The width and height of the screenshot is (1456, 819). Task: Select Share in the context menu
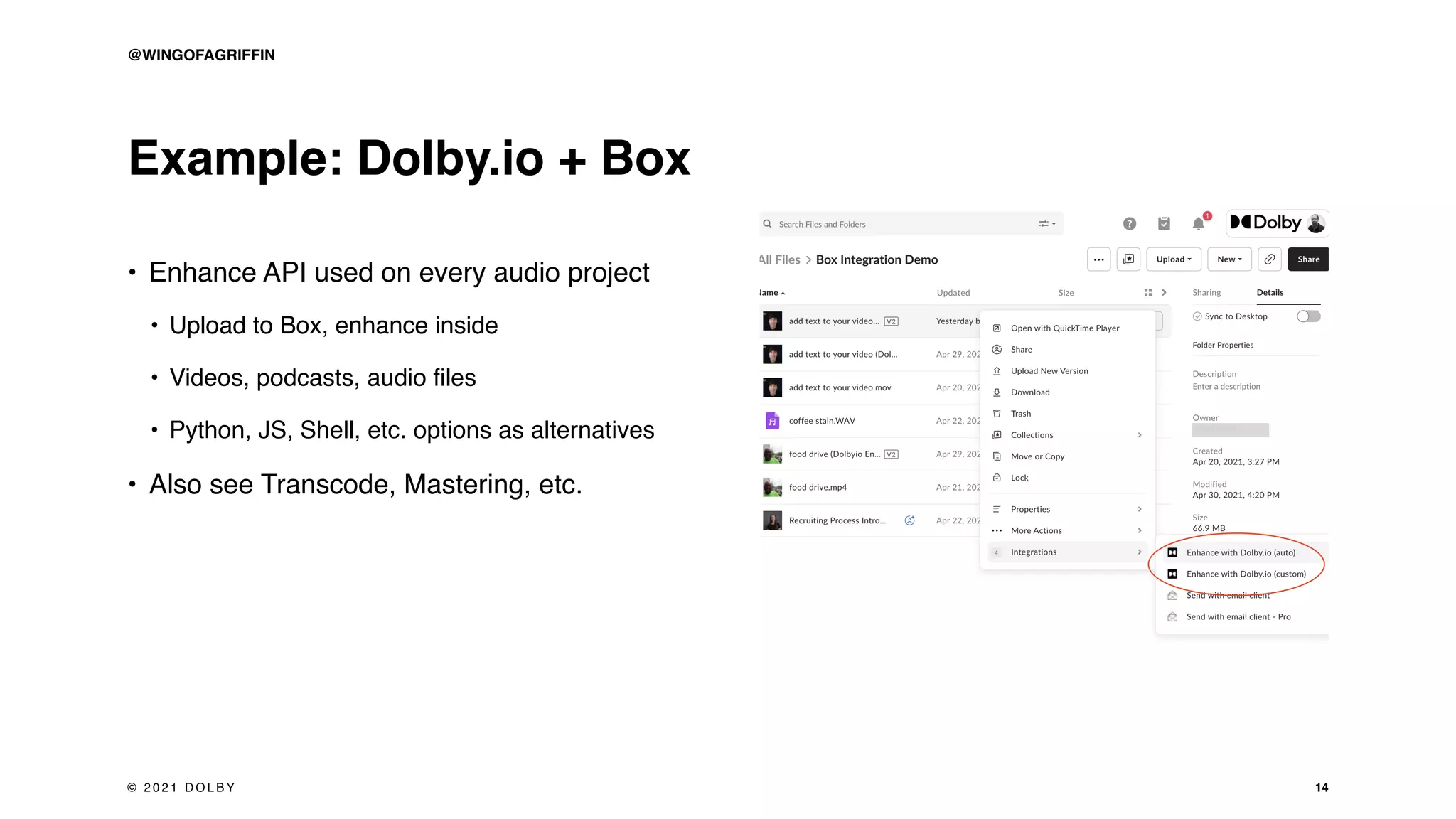[x=1068, y=350]
